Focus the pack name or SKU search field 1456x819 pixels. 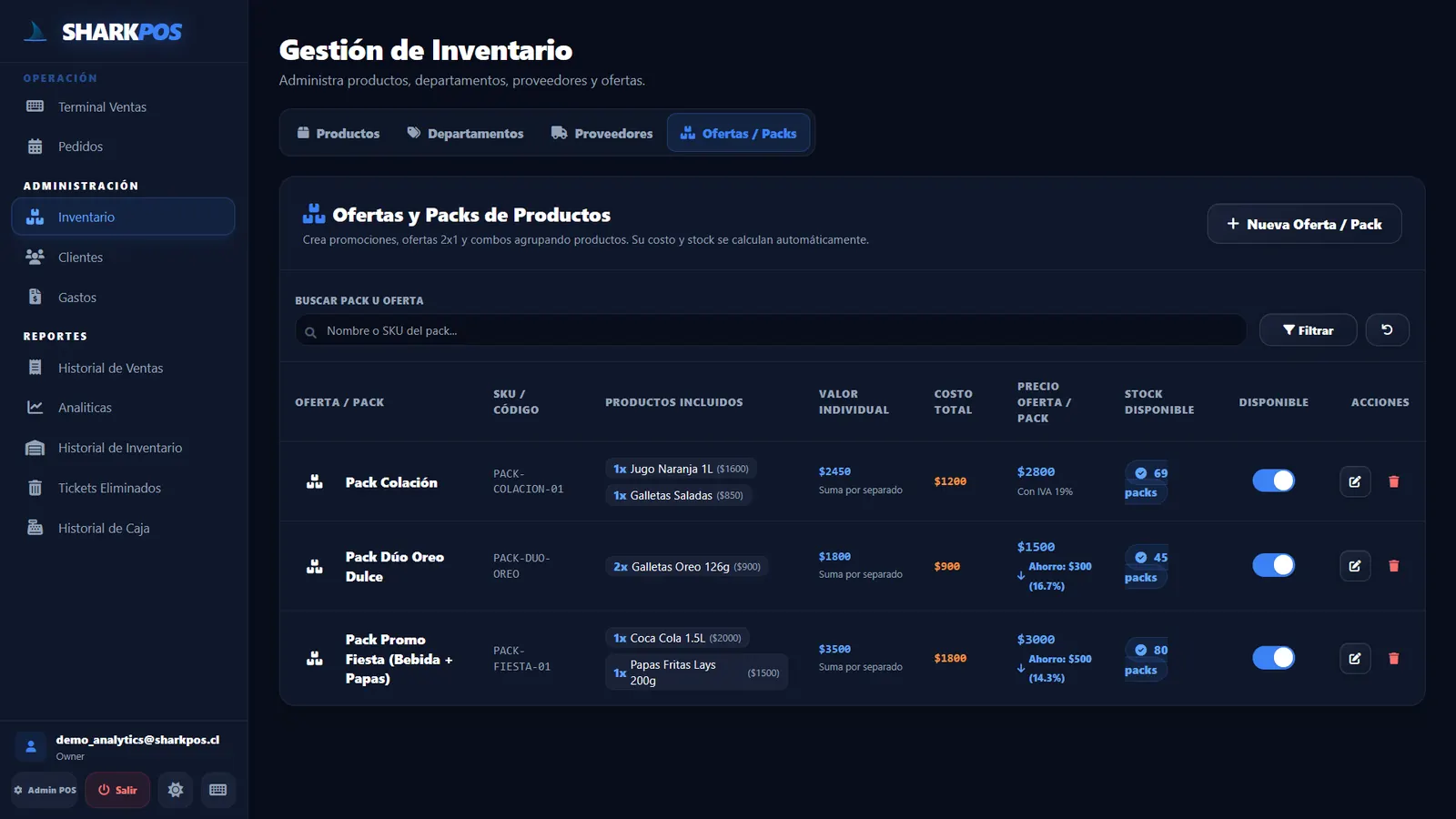(x=770, y=330)
